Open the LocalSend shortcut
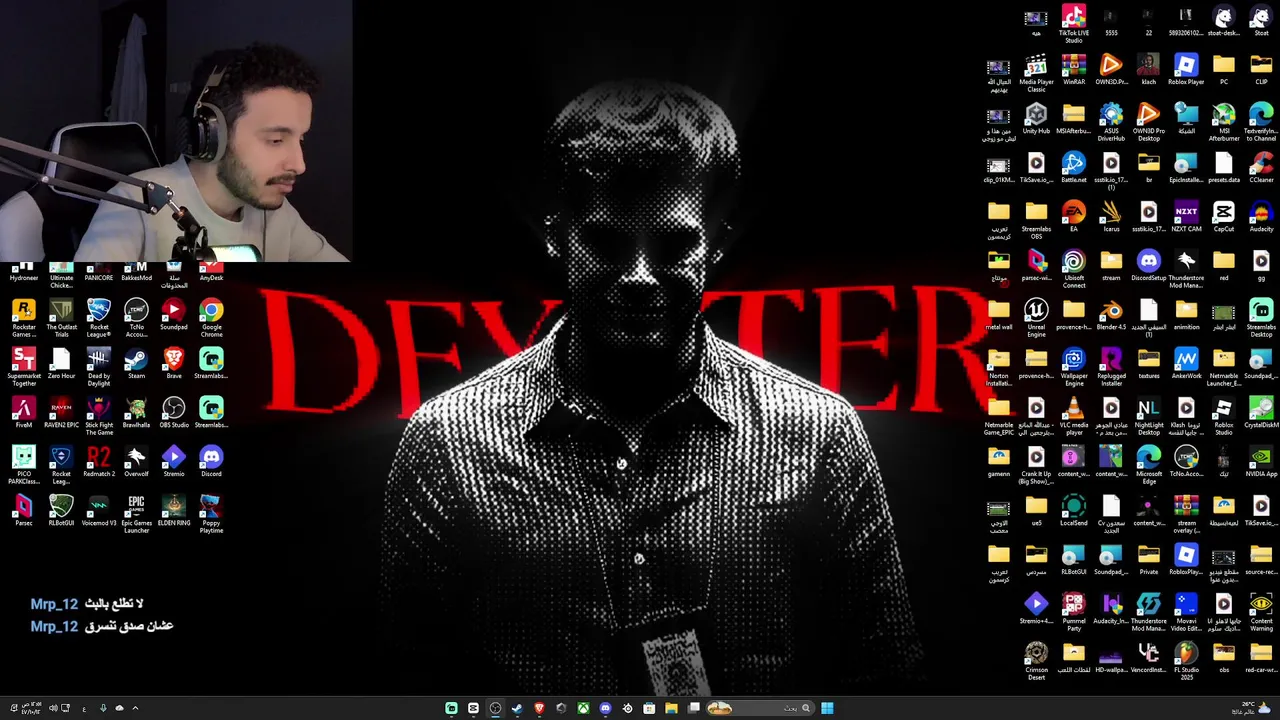 (x=1074, y=510)
